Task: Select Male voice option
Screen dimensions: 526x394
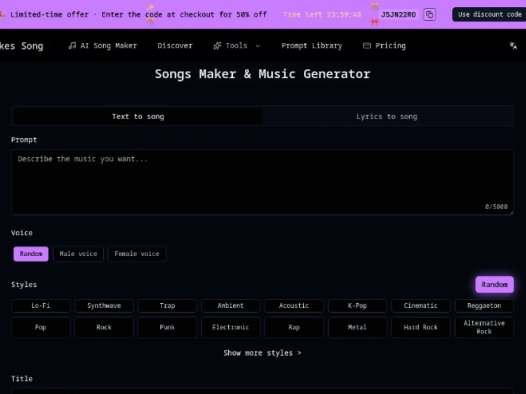Action: coord(78,254)
